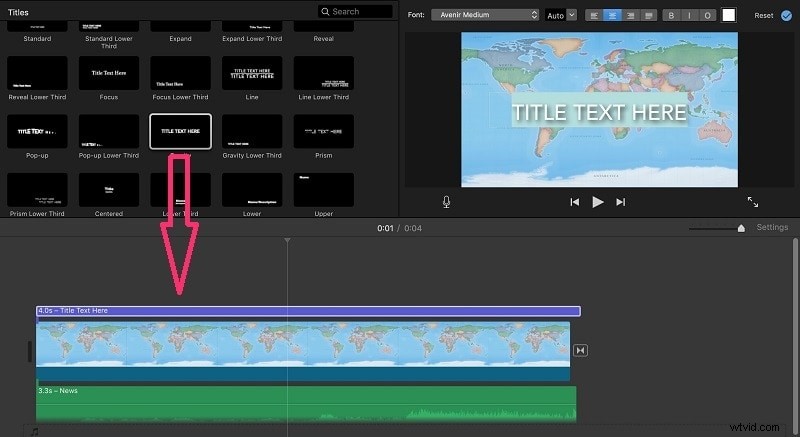
Task: Select the Lower title style
Action: point(252,190)
